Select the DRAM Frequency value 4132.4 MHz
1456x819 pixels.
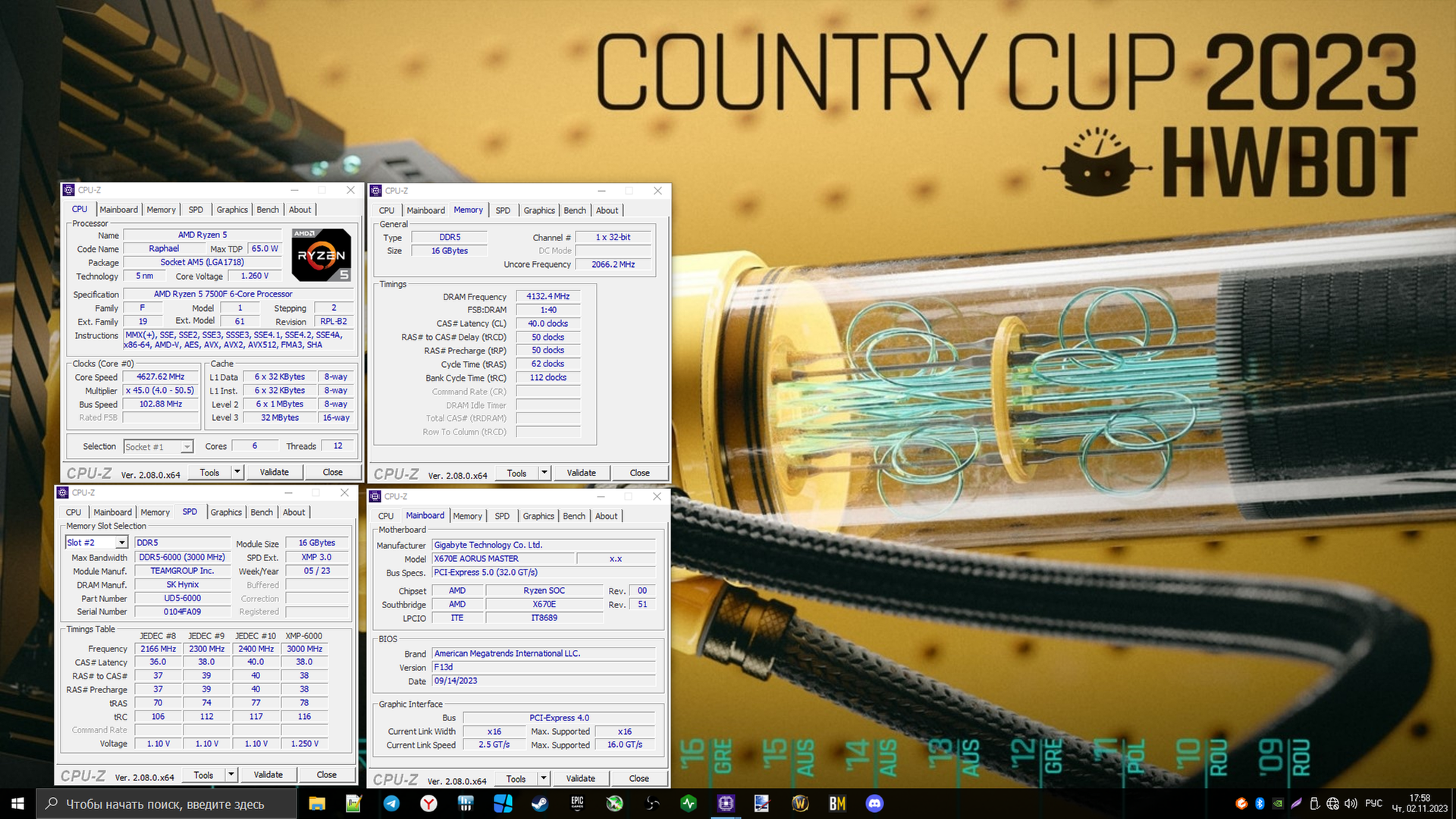coord(548,297)
